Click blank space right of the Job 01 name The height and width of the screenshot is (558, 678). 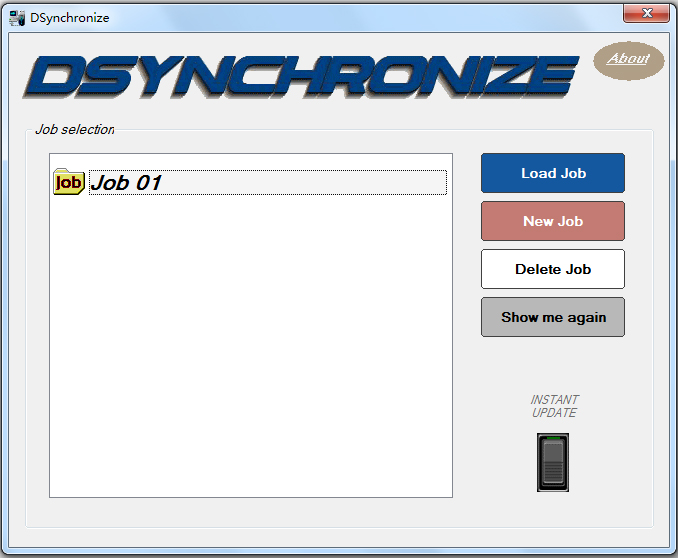coord(300,183)
